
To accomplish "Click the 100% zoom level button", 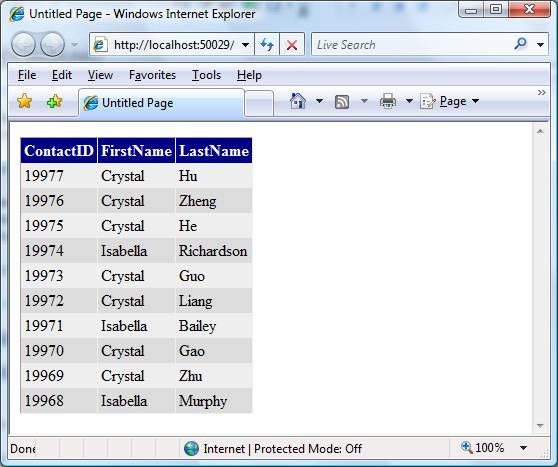I will tap(483, 448).
